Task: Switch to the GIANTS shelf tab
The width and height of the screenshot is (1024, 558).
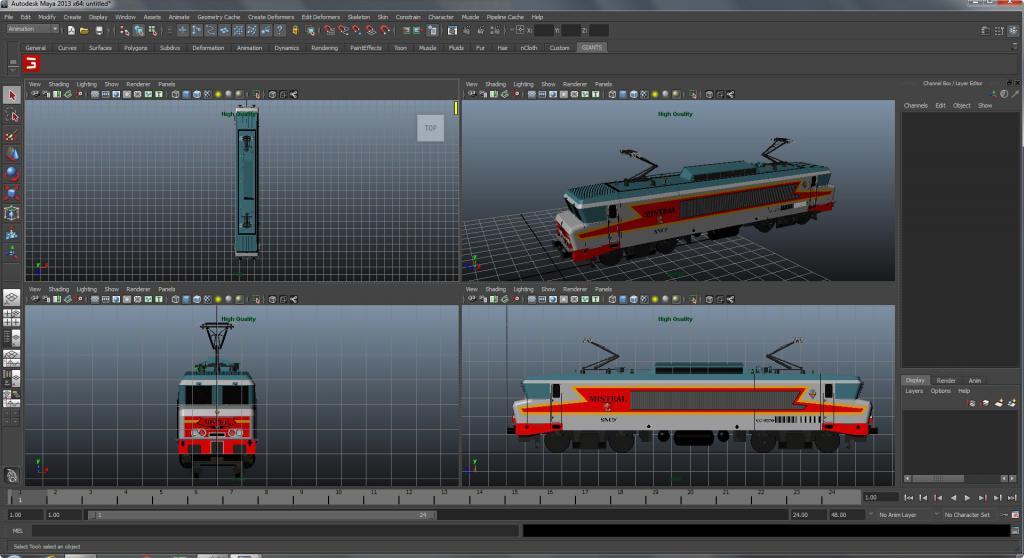Action: click(592, 48)
